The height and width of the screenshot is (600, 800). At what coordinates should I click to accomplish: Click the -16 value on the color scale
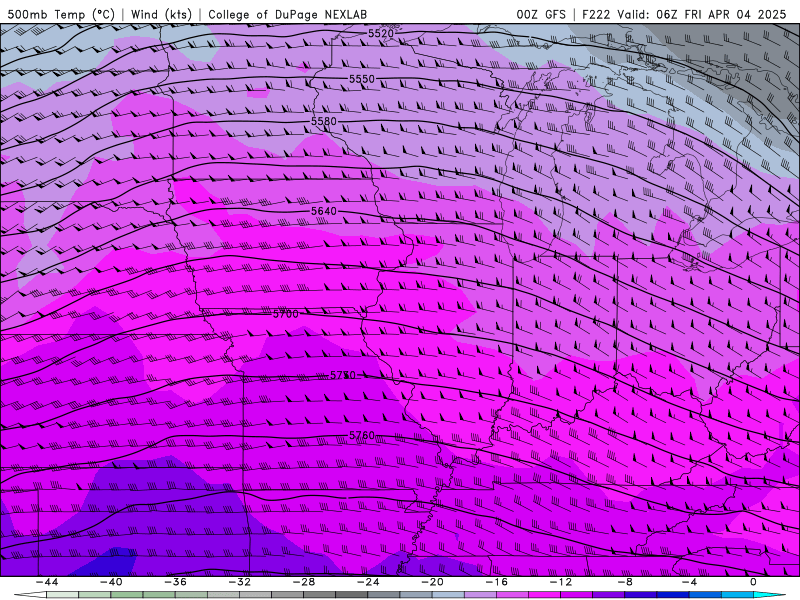pos(496,582)
